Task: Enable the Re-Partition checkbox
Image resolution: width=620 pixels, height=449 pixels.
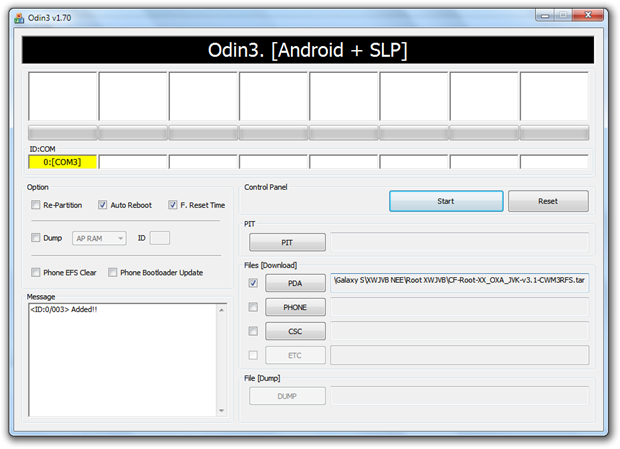Action: click(36, 205)
